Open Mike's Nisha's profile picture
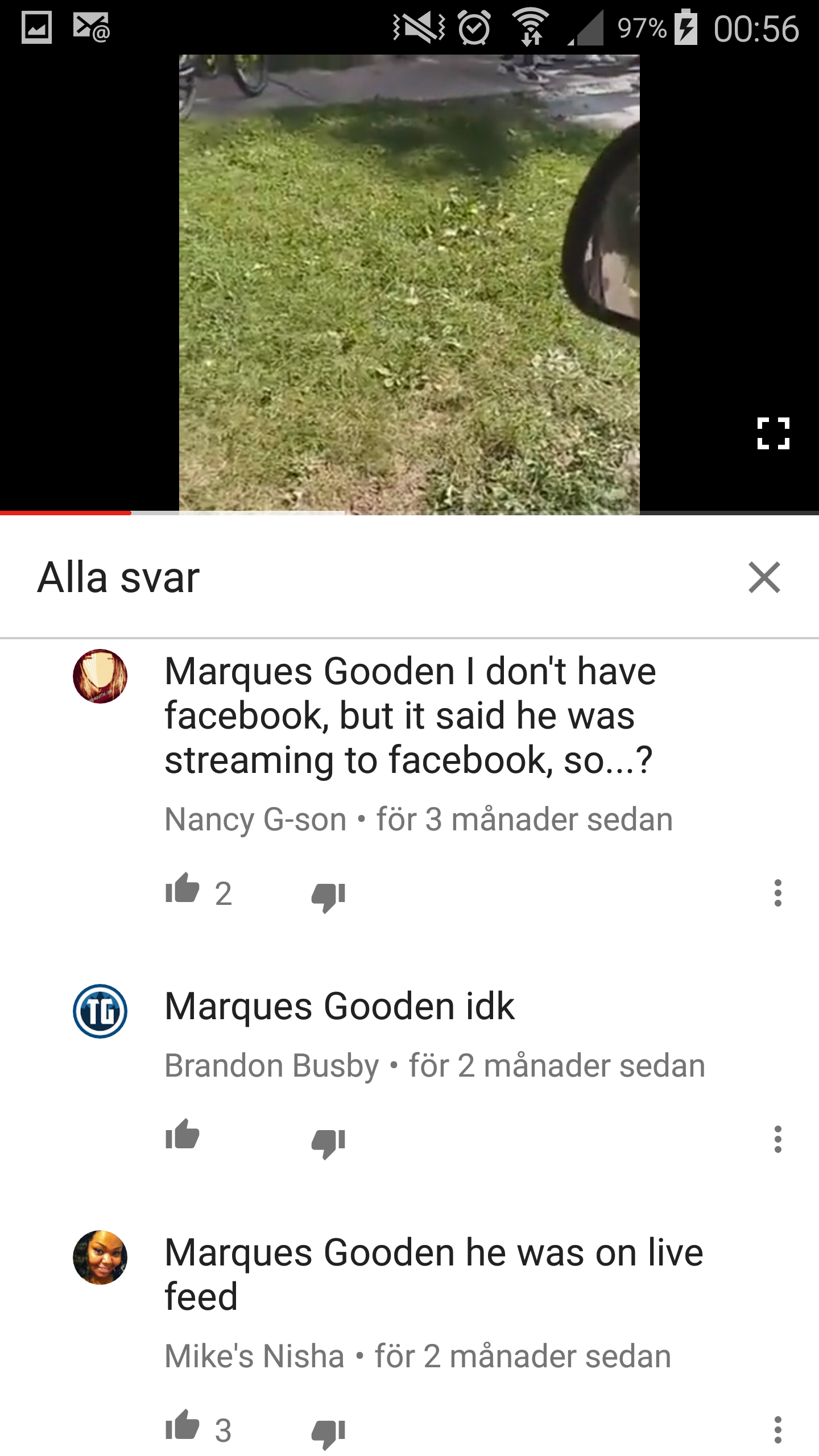Viewport: 819px width, 1456px height. coord(100,1258)
